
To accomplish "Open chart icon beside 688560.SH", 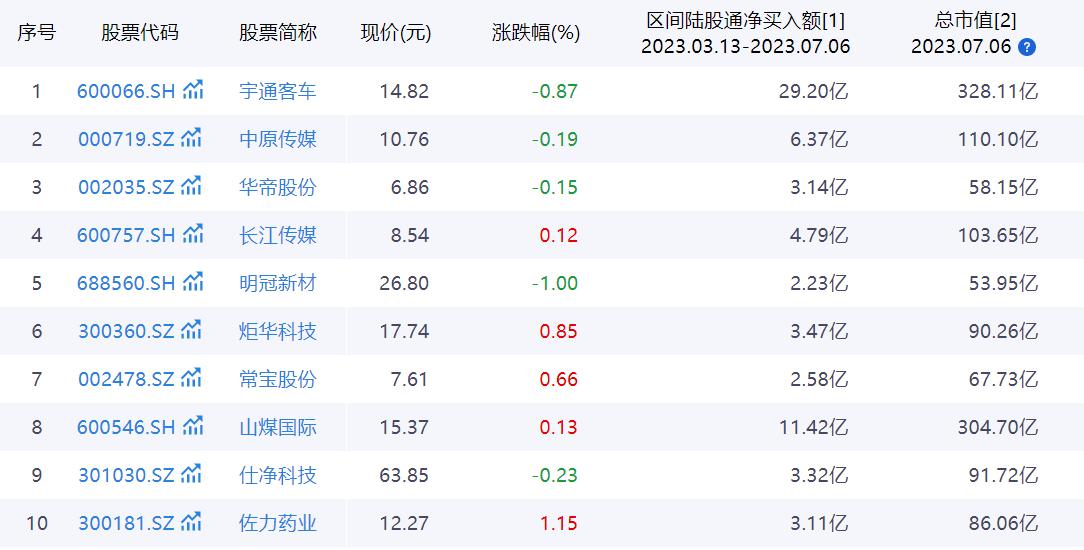I will tap(193, 282).
